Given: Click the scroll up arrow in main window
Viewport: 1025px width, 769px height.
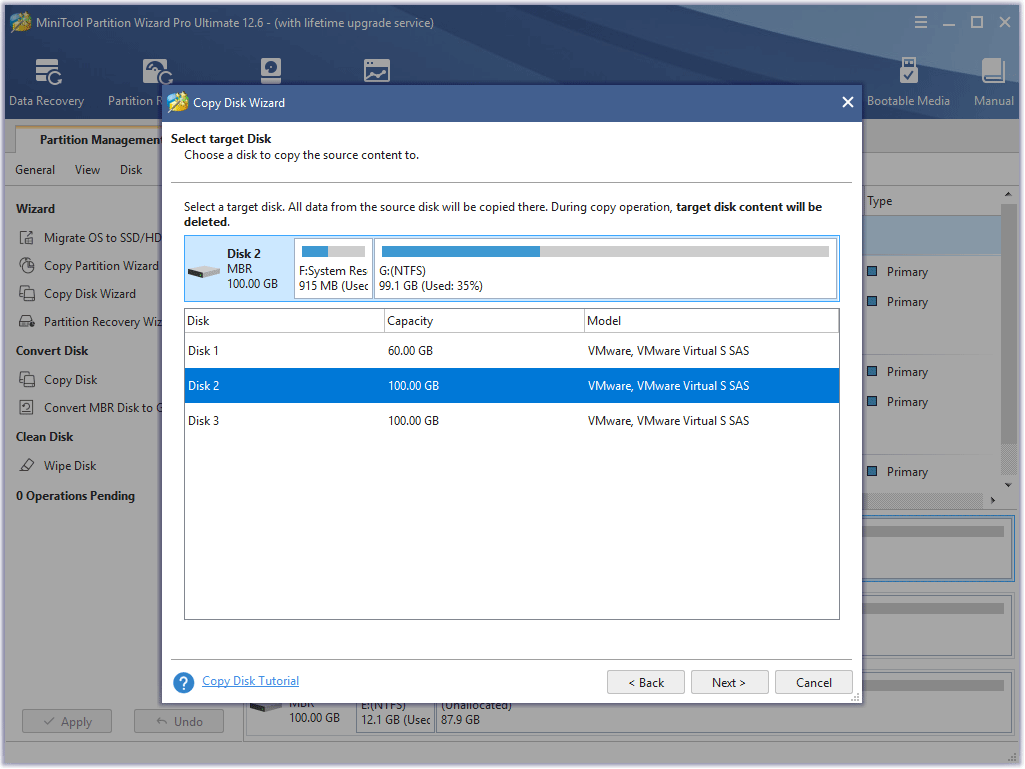Looking at the screenshot, I should coord(1008,195).
